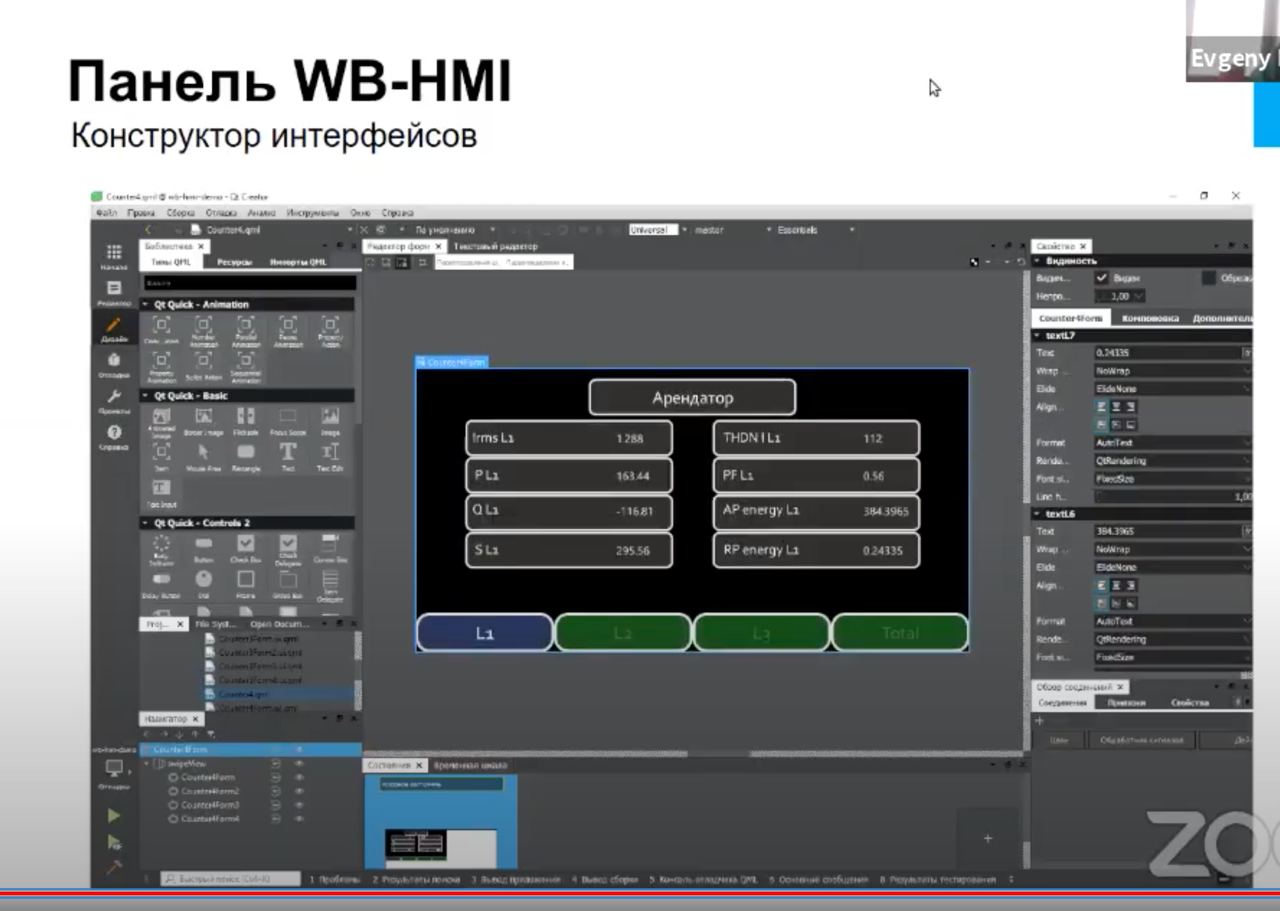The height and width of the screenshot is (911, 1280).
Task: Collapse the swipeView tree node
Action: click(x=147, y=763)
